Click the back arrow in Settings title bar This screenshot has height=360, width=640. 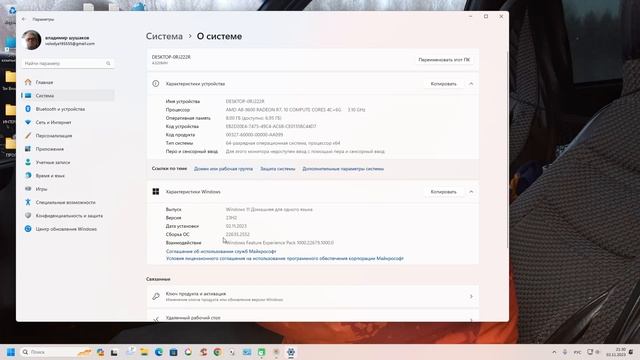pyautogui.click(x=24, y=19)
